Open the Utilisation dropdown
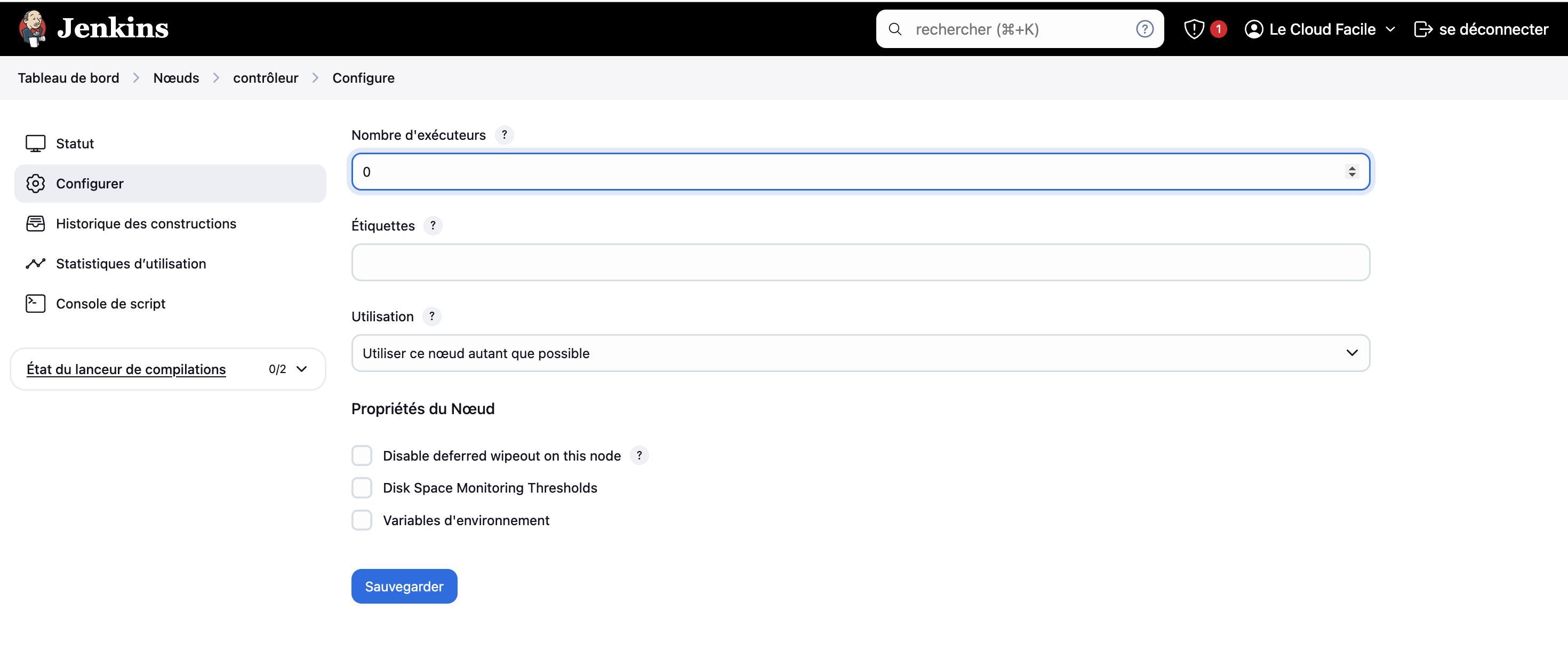1568x665 pixels. click(x=860, y=353)
